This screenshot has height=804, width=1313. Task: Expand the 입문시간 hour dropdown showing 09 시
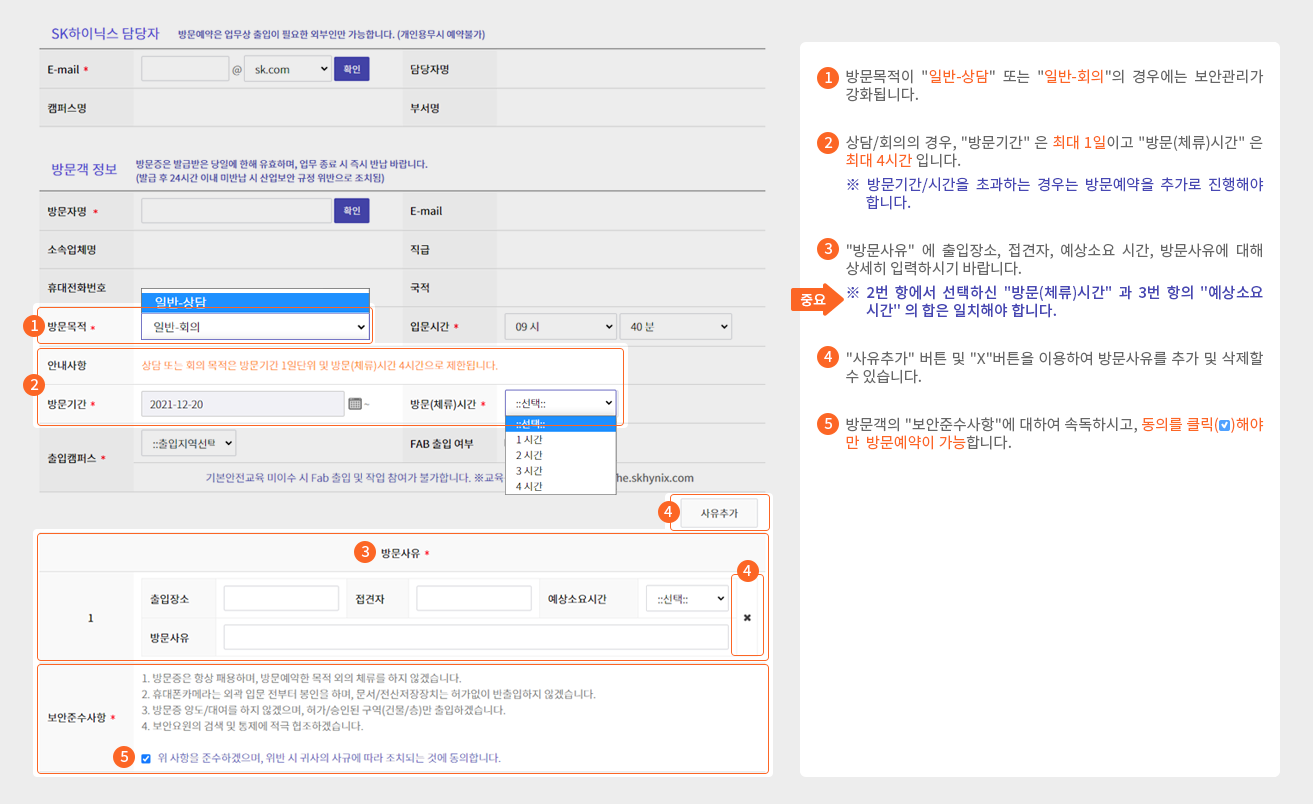click(x=560, y=327)
